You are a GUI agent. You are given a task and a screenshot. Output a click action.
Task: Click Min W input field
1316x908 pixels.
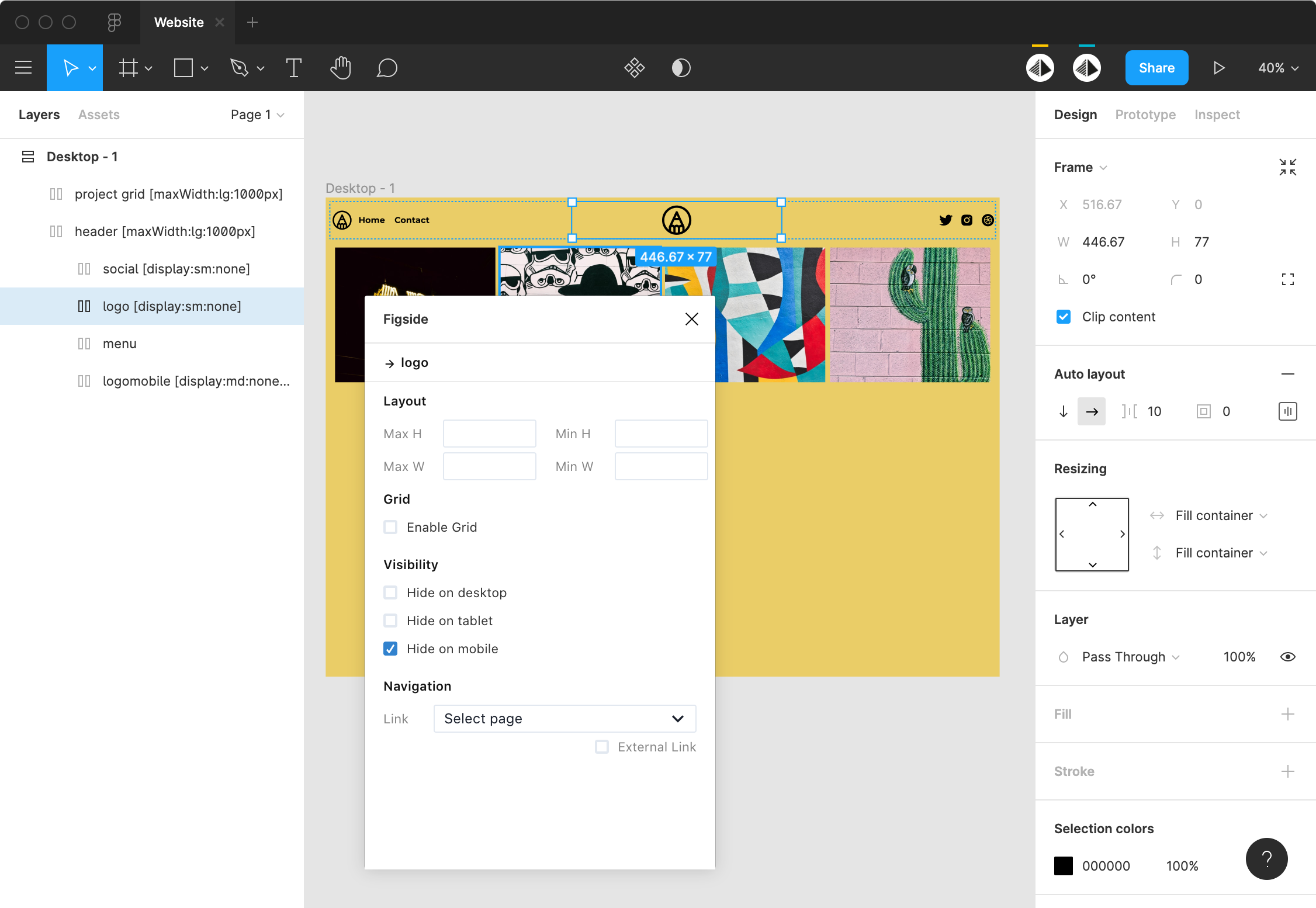click(662, 466)
